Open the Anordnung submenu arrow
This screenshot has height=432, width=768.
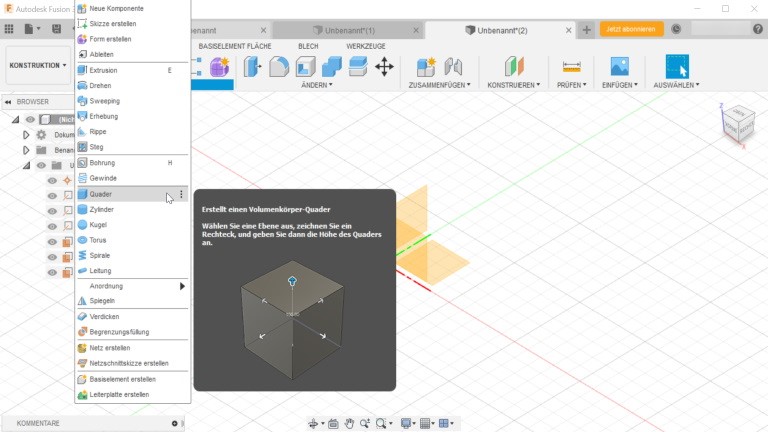pyautogui.click(x=182, y=286)
